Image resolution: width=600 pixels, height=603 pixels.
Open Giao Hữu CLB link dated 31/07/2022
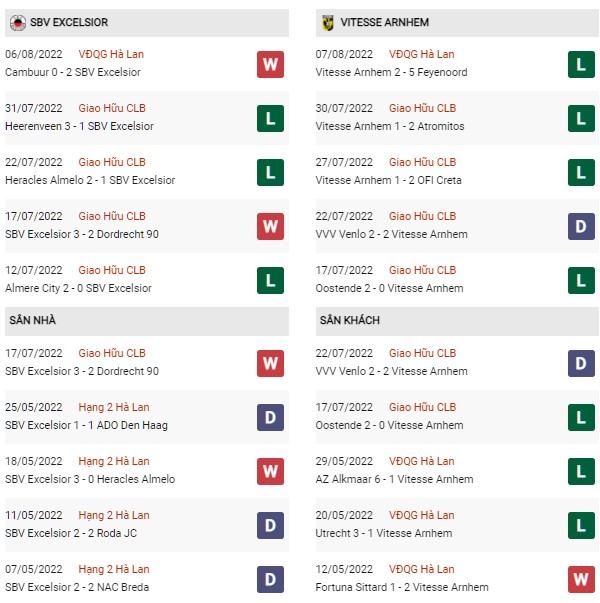point(112,108)
